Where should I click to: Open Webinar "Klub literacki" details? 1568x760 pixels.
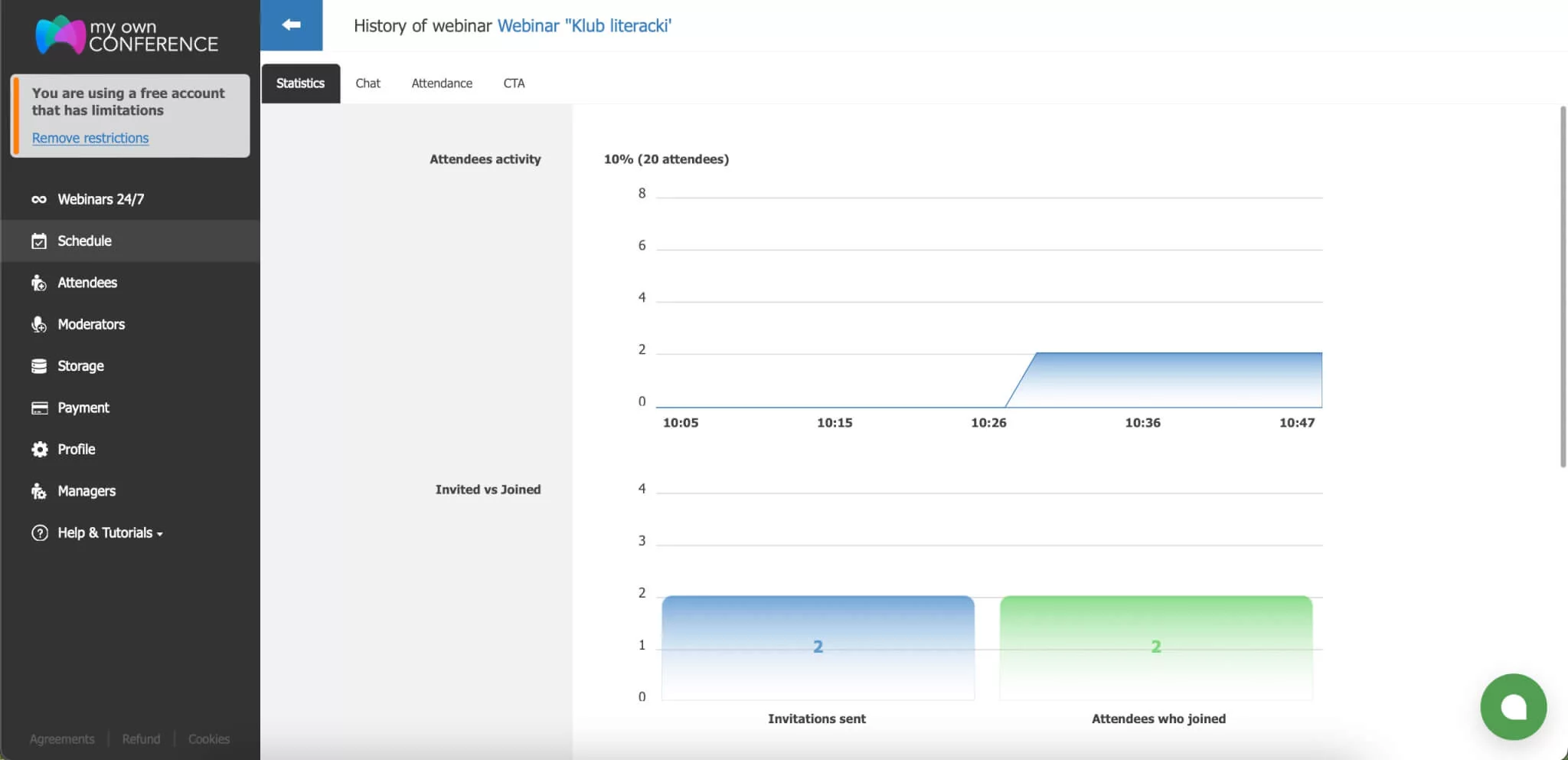(x=585, y=25)
